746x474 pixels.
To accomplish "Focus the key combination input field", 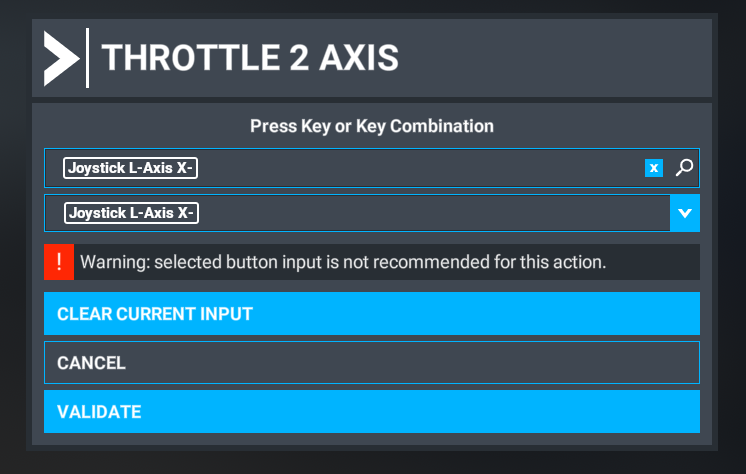I will [x=372, y=168].
